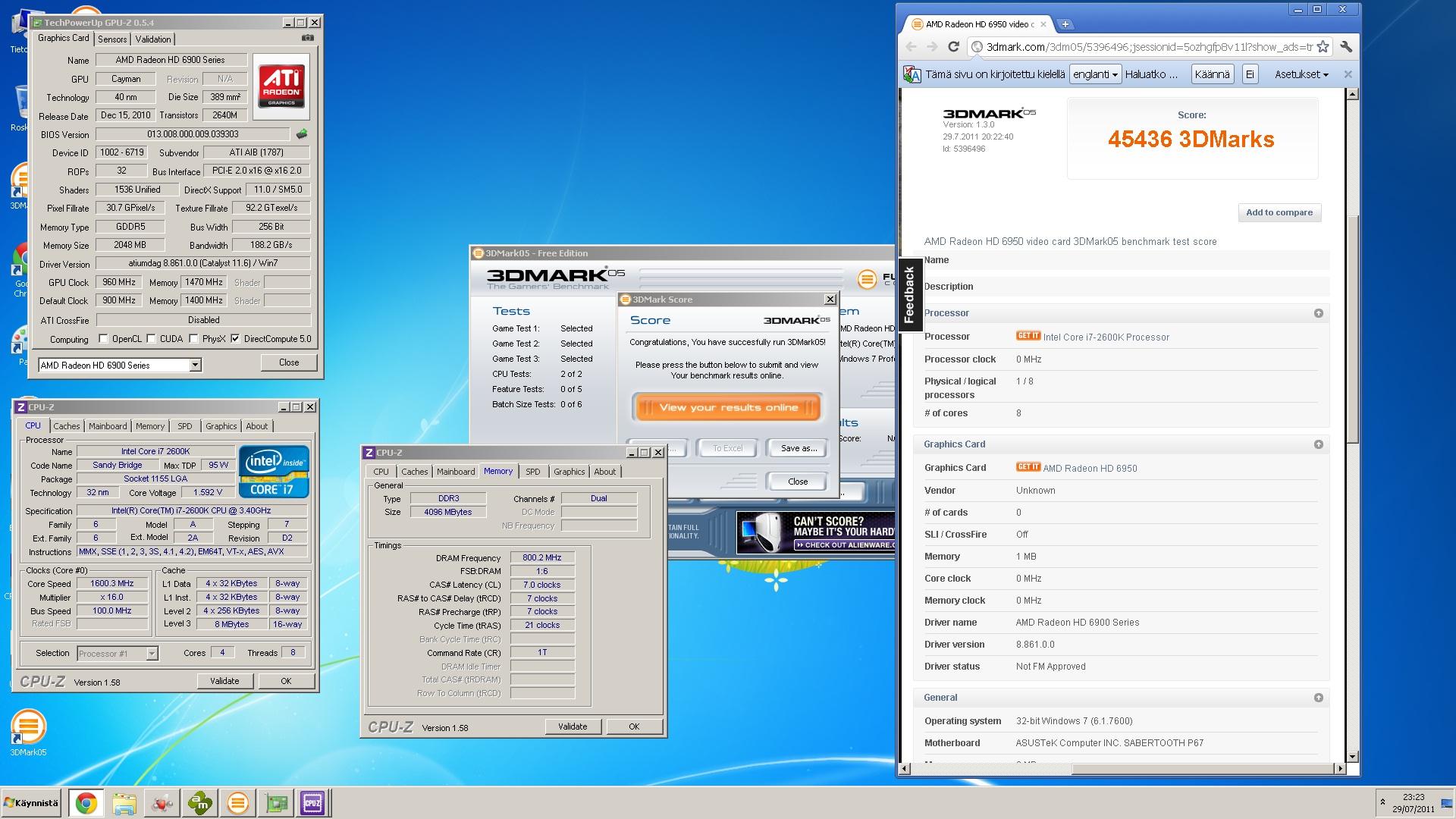Click Validate in CPU-Z memory window
The height and width of the screenshot is (819, 1456).
click(x=573, y=726)
